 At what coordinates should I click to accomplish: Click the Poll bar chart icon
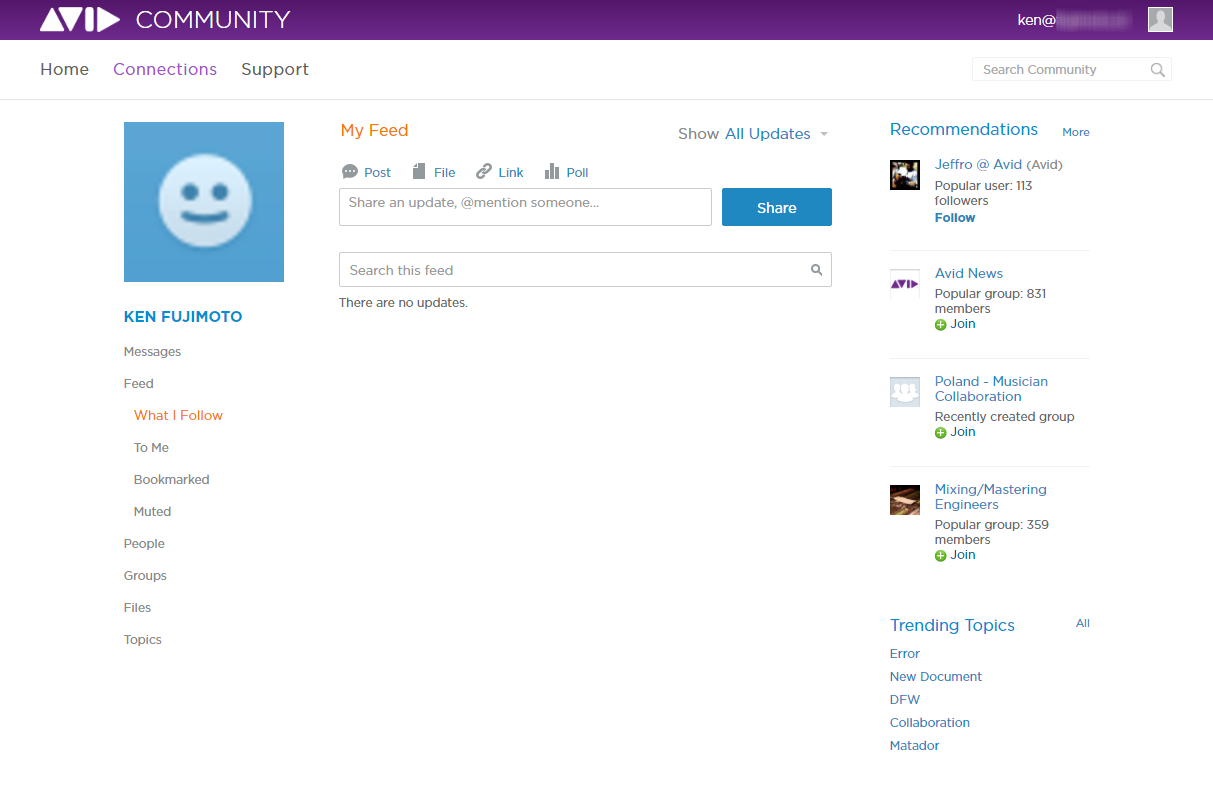(x=552, y=172)
